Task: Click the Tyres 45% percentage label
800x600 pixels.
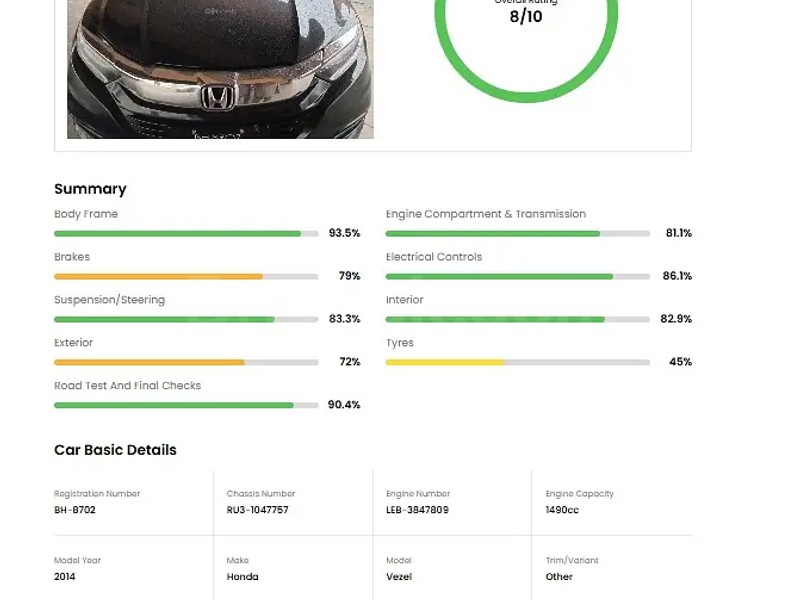Action: 680,362
